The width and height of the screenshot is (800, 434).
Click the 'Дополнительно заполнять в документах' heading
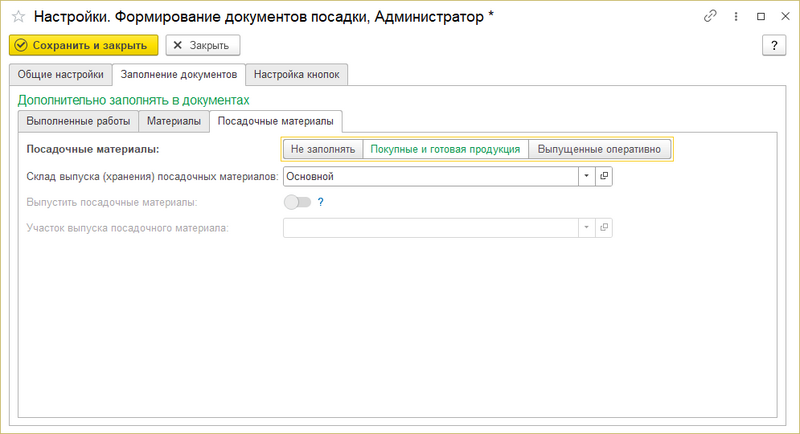134,100
